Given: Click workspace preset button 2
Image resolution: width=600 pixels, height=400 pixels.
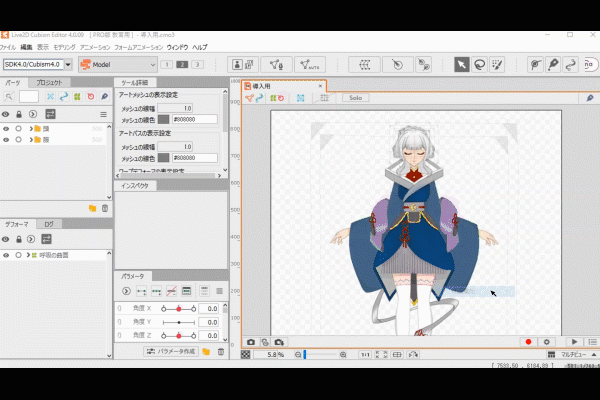Looking at the screenshot, I should pyautogui.click(x=182, y=65).
